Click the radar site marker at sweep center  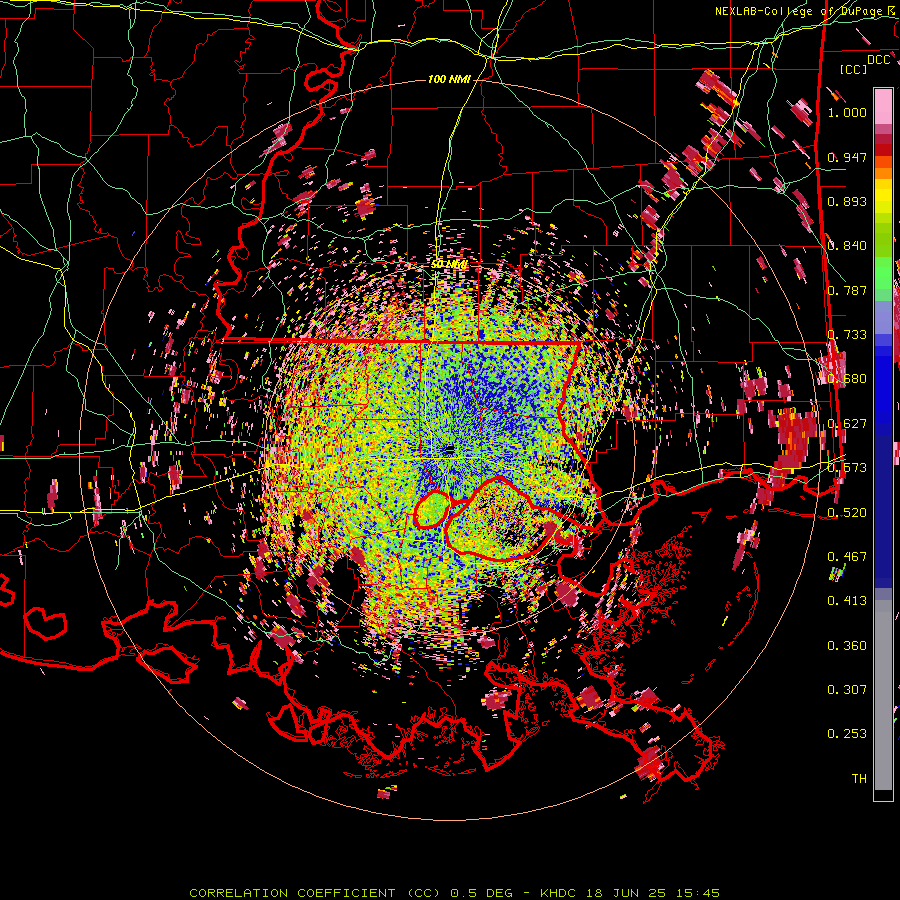pyautogui.click(x=450, y=450)
